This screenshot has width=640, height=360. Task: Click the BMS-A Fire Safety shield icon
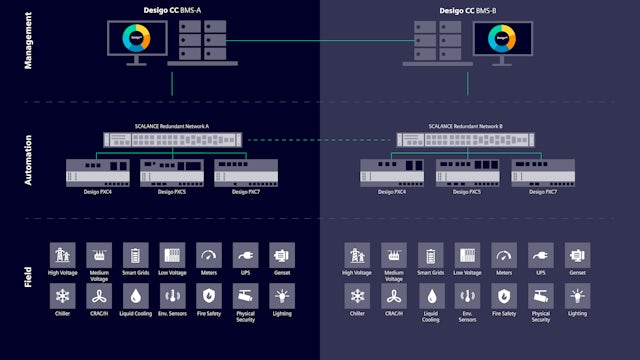tap(209, 296)
